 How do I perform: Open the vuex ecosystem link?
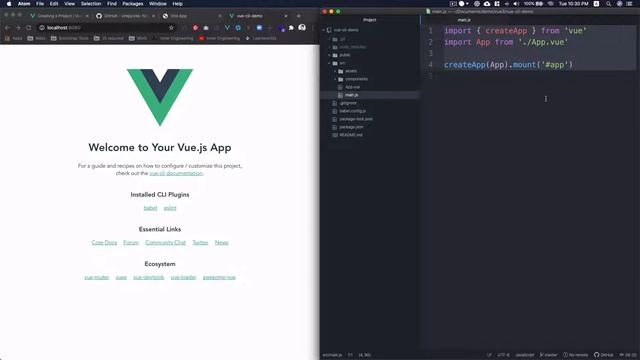pyautogui.click(x=121, y=278)
